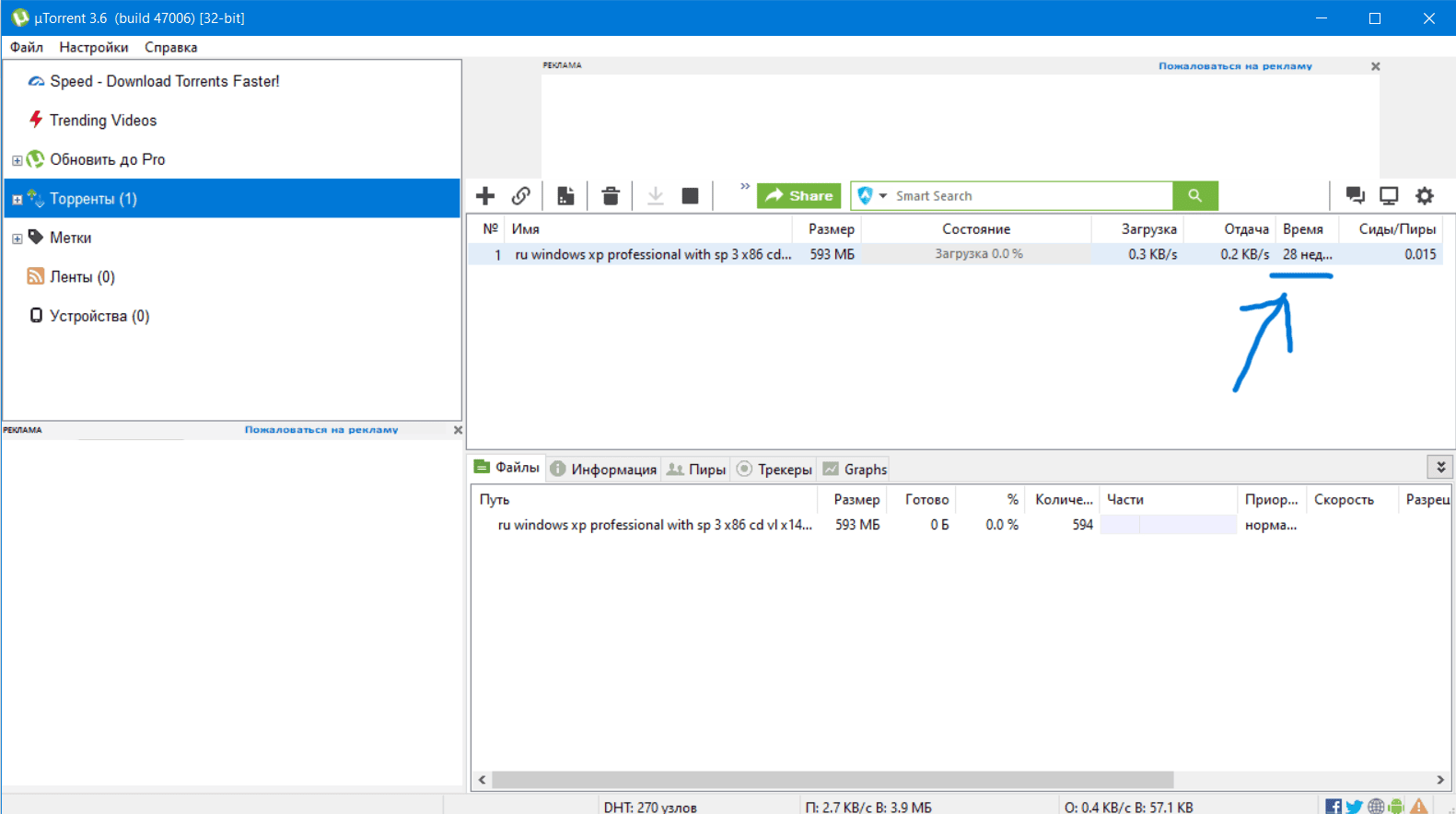This screenshot has height=814, width=1456.
Task: Click the Загрузка 0.0 % progress bar
Action: click(976, 254)
